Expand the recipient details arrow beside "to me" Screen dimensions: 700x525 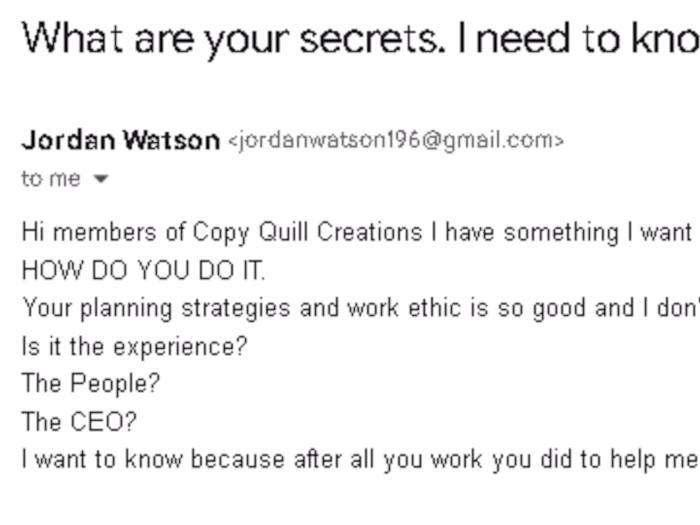(x=100, y=180)
